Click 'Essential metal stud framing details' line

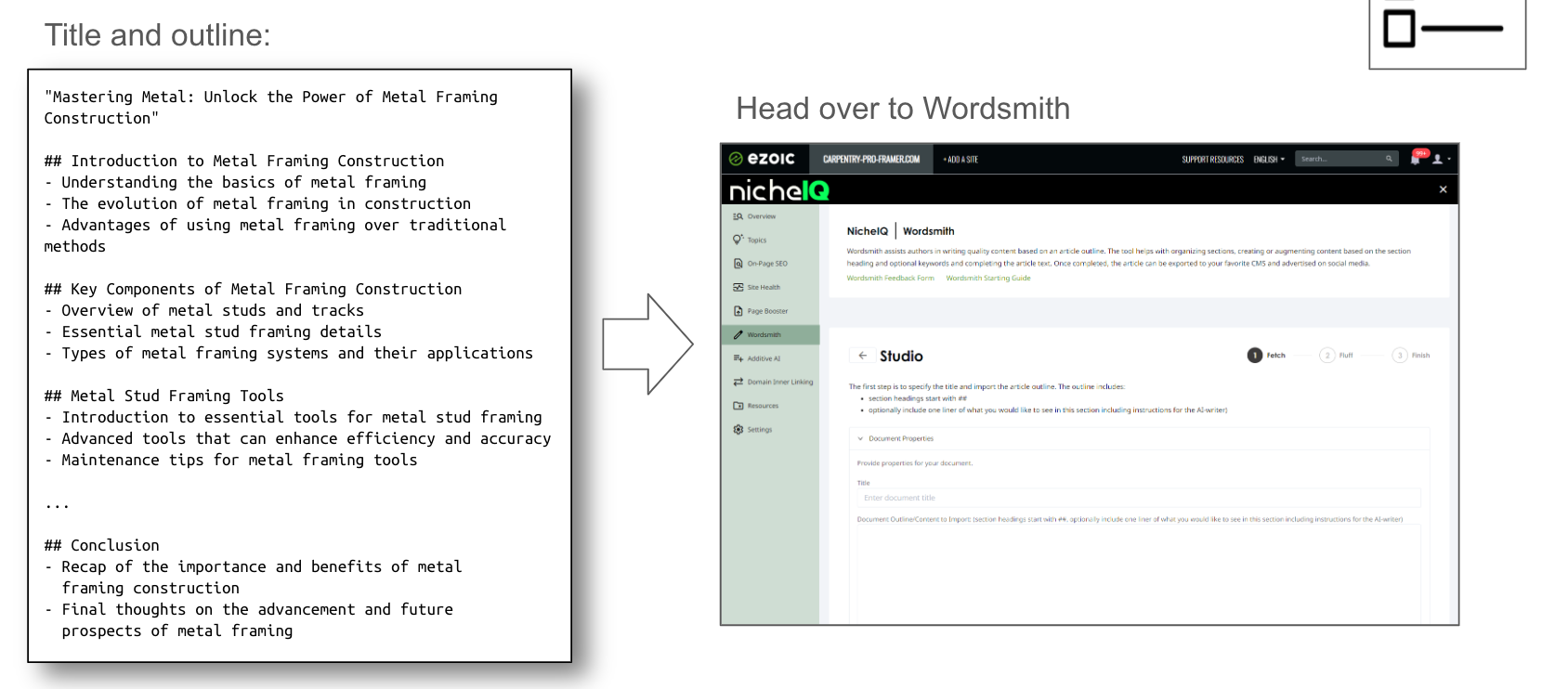click(x=213, y=331)
